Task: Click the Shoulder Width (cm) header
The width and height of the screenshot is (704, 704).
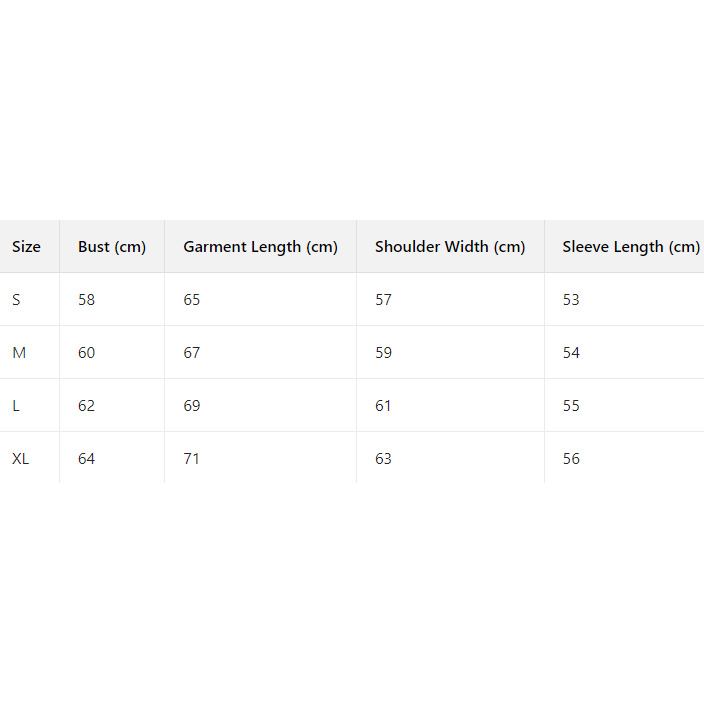Action: (x=450, y=247)
